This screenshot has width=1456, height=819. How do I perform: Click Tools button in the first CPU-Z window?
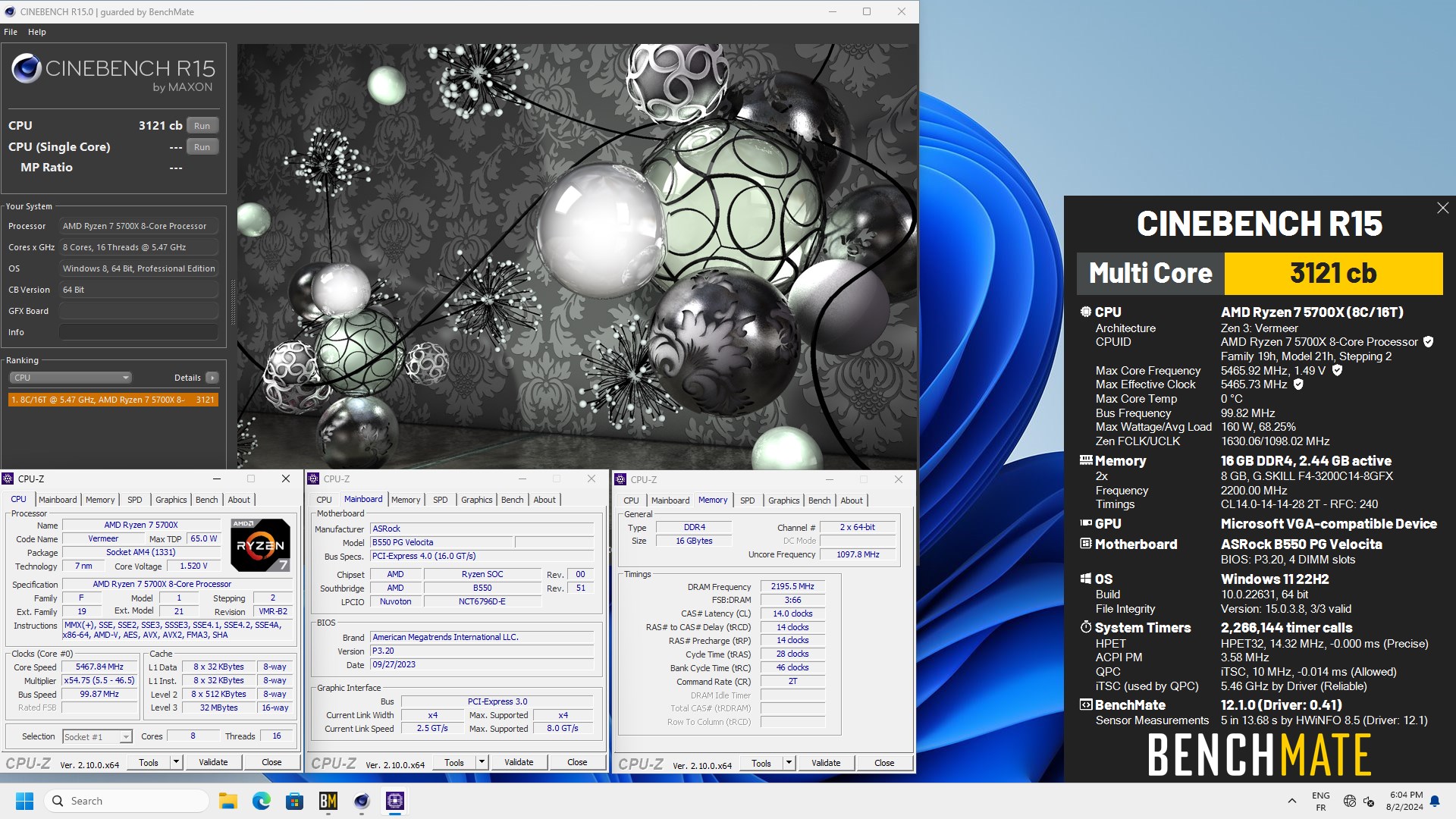149,762
